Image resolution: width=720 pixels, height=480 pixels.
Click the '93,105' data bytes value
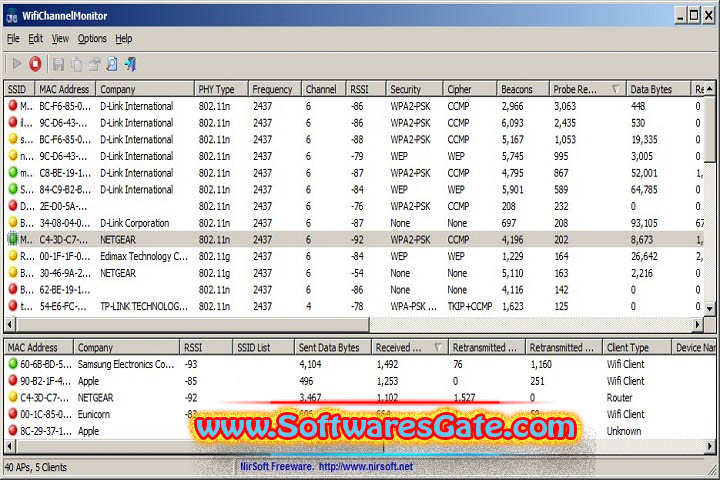[x=644, y=223]
